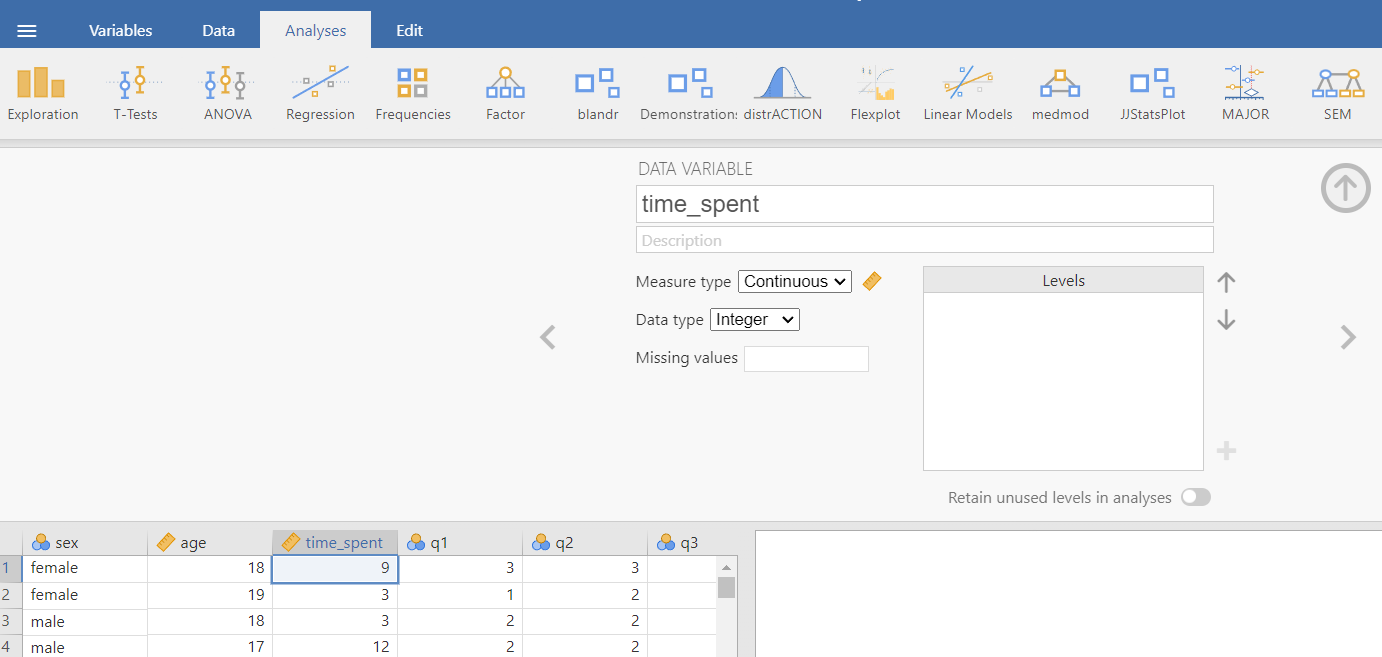Launch the distrACTION module
Image resolution: width=1382 pixels, height=657 pixels.
[782, 94]
